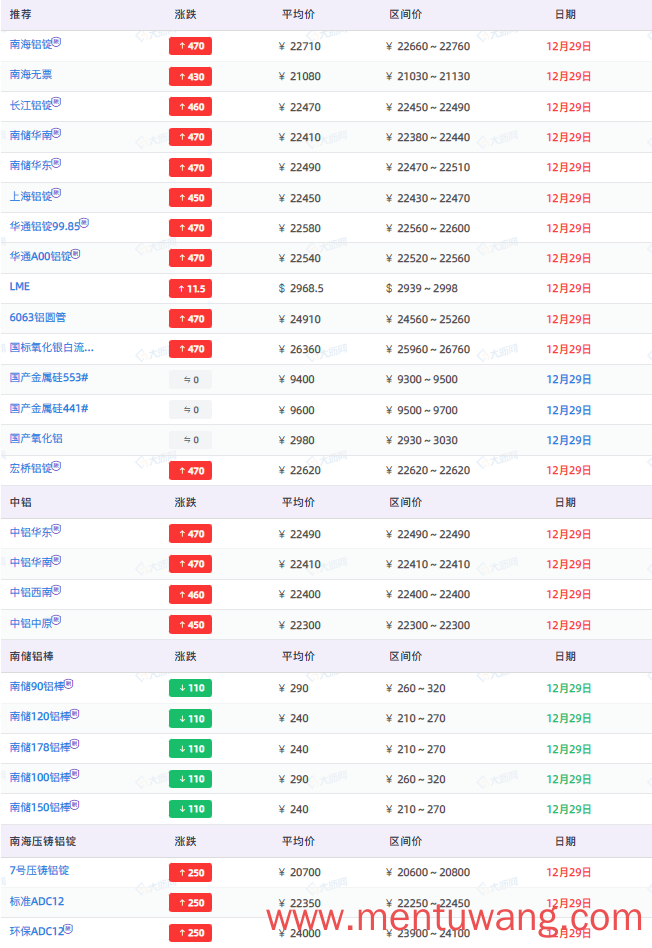
Task: Open the 南海铝锭 price link
Action: pyautogui.click(x=31, y=45)
